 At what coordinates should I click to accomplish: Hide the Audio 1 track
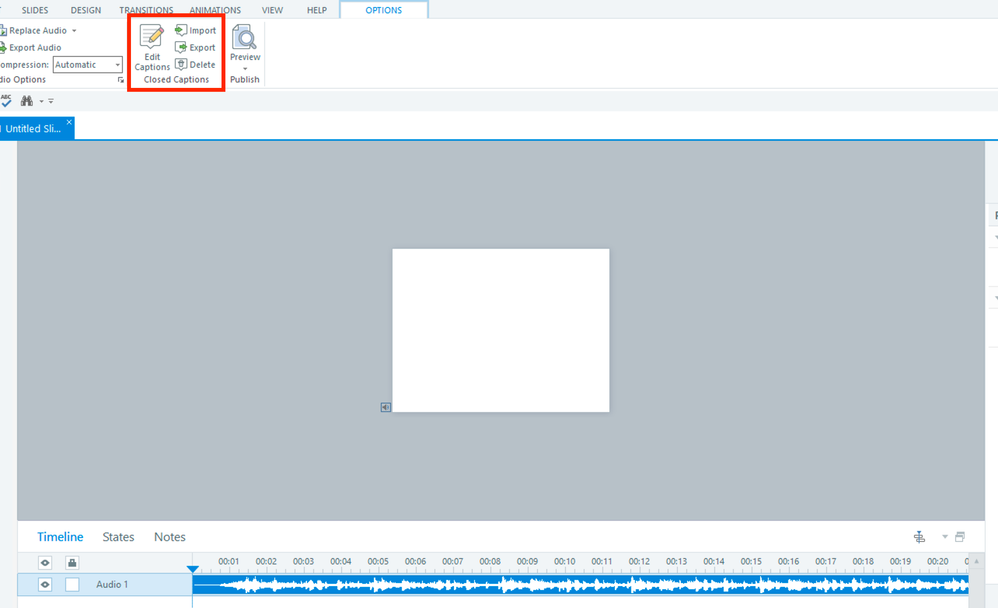click(x=45, y=584)
